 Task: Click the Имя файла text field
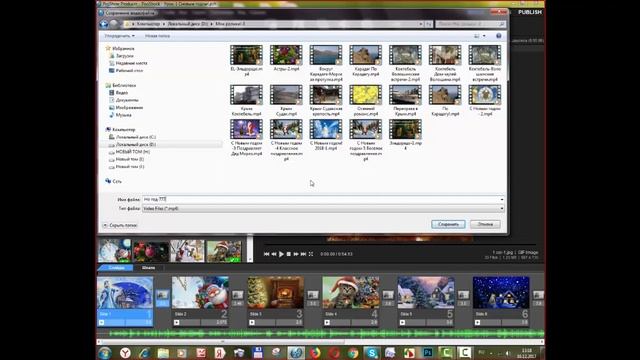point(320,200)
